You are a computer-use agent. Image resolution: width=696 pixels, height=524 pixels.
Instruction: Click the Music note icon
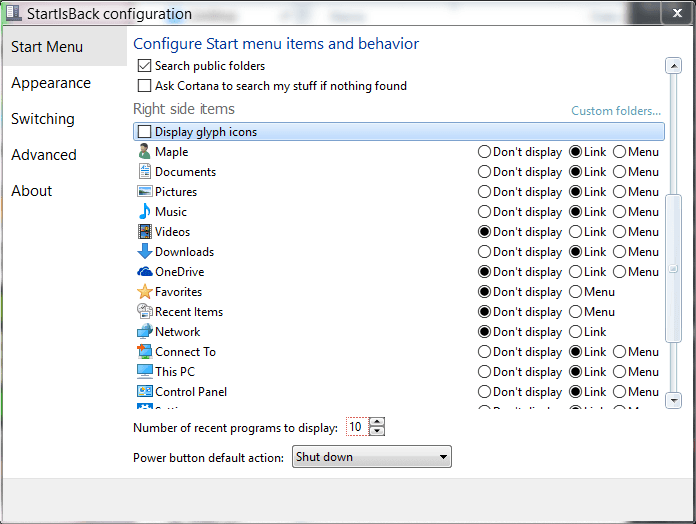[145, 212]
